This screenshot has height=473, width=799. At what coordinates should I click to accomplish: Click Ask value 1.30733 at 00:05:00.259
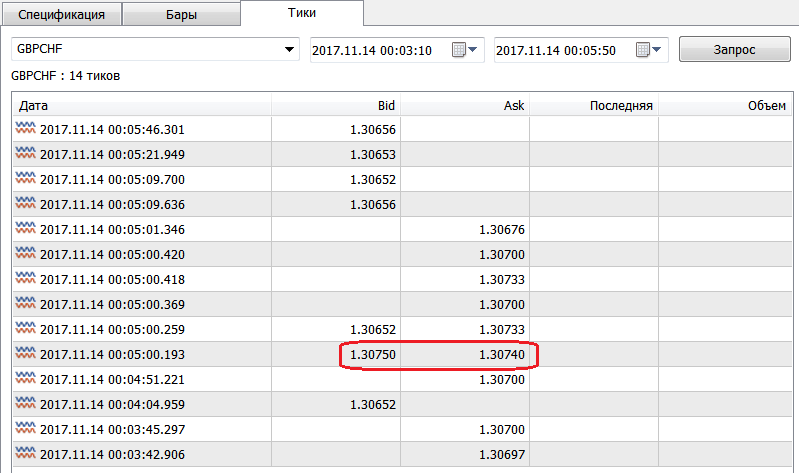501,329
